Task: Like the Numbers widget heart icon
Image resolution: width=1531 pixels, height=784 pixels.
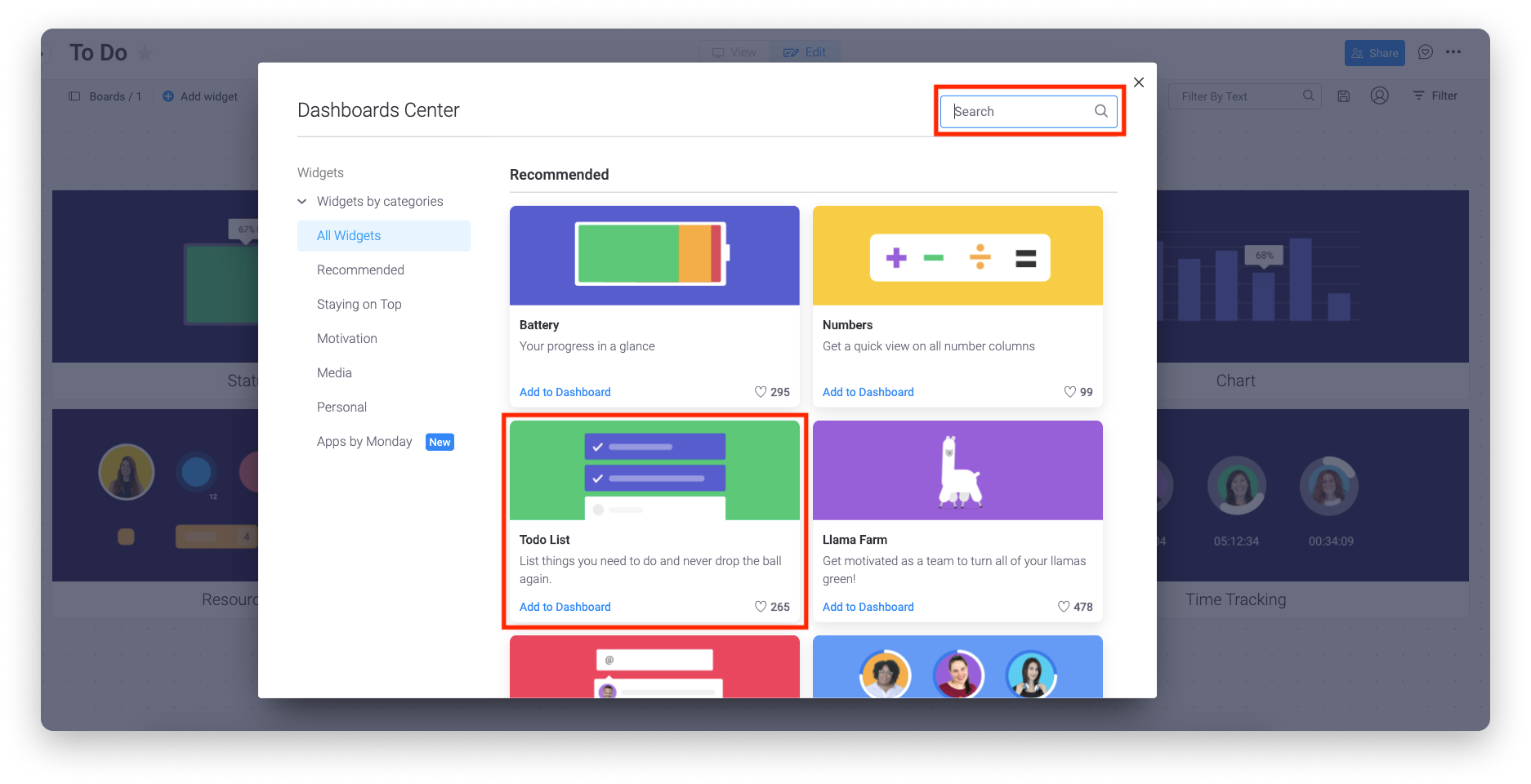Action: tap(1069, 392)
